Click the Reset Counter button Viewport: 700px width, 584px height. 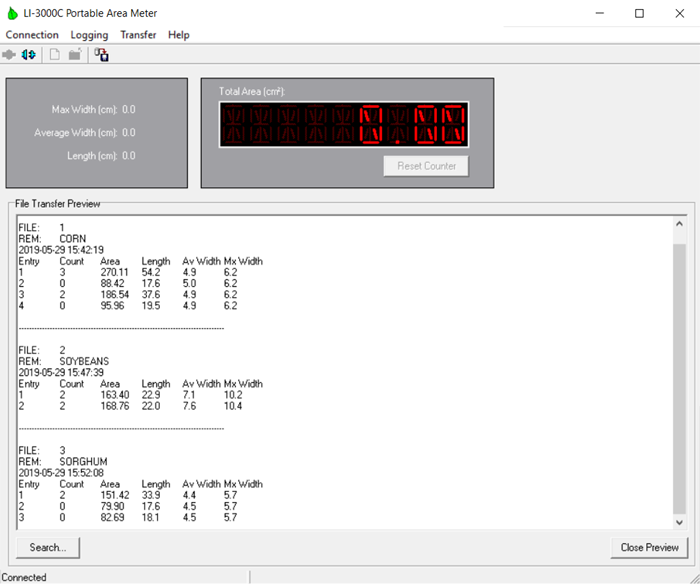coord(426,166)
